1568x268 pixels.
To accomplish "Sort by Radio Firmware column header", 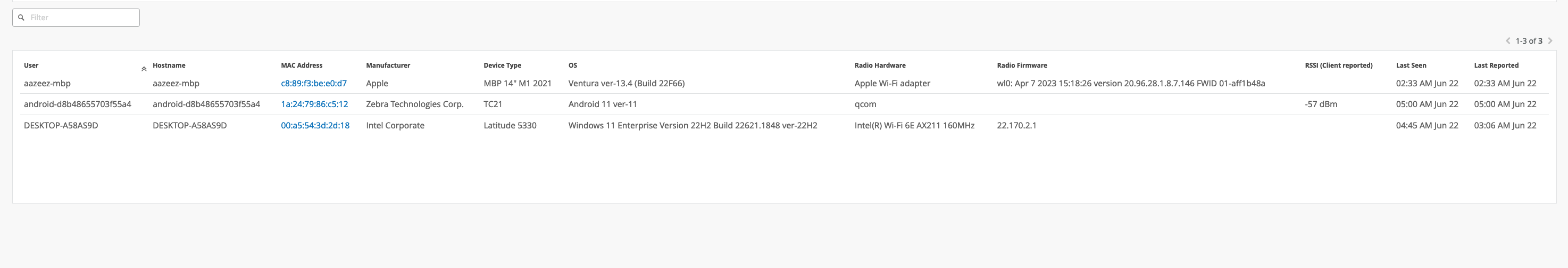I will (1021, 65).
